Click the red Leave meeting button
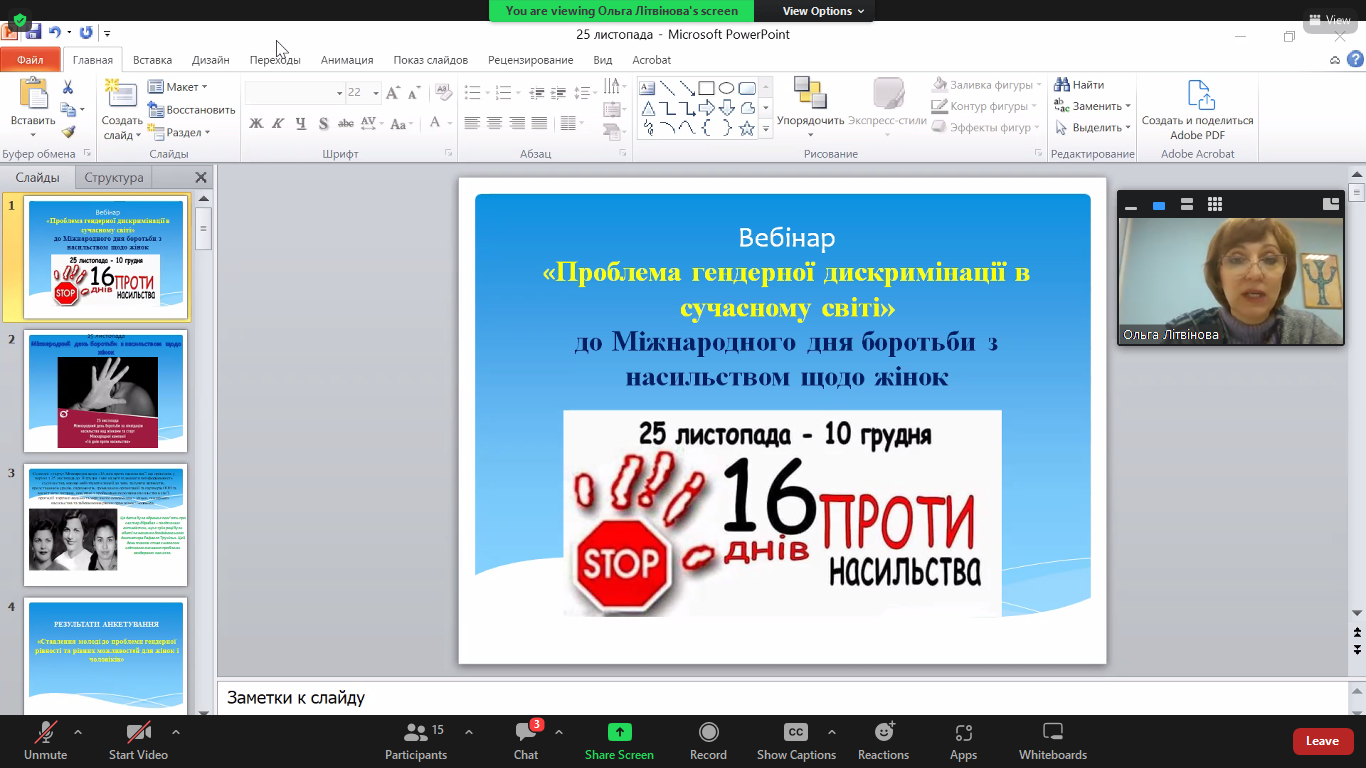This screenshot has height=768, width=1366. coord(1322,741)
